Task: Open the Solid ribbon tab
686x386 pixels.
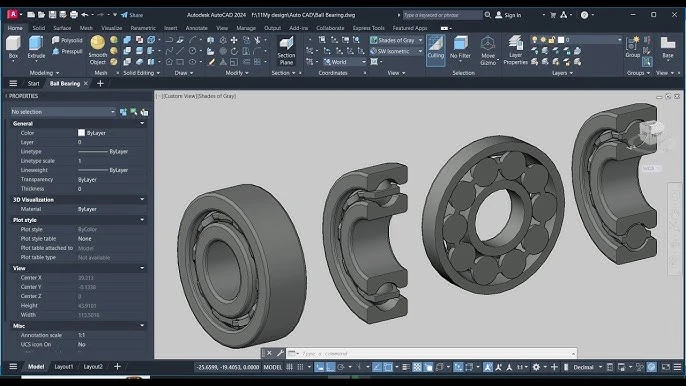Action: (x=38, y=28)
